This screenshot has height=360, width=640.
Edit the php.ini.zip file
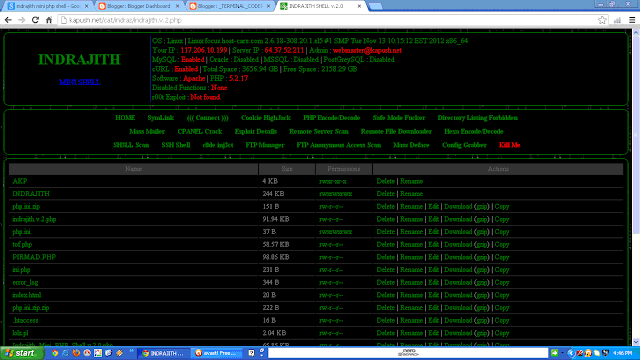coord(433,207)
